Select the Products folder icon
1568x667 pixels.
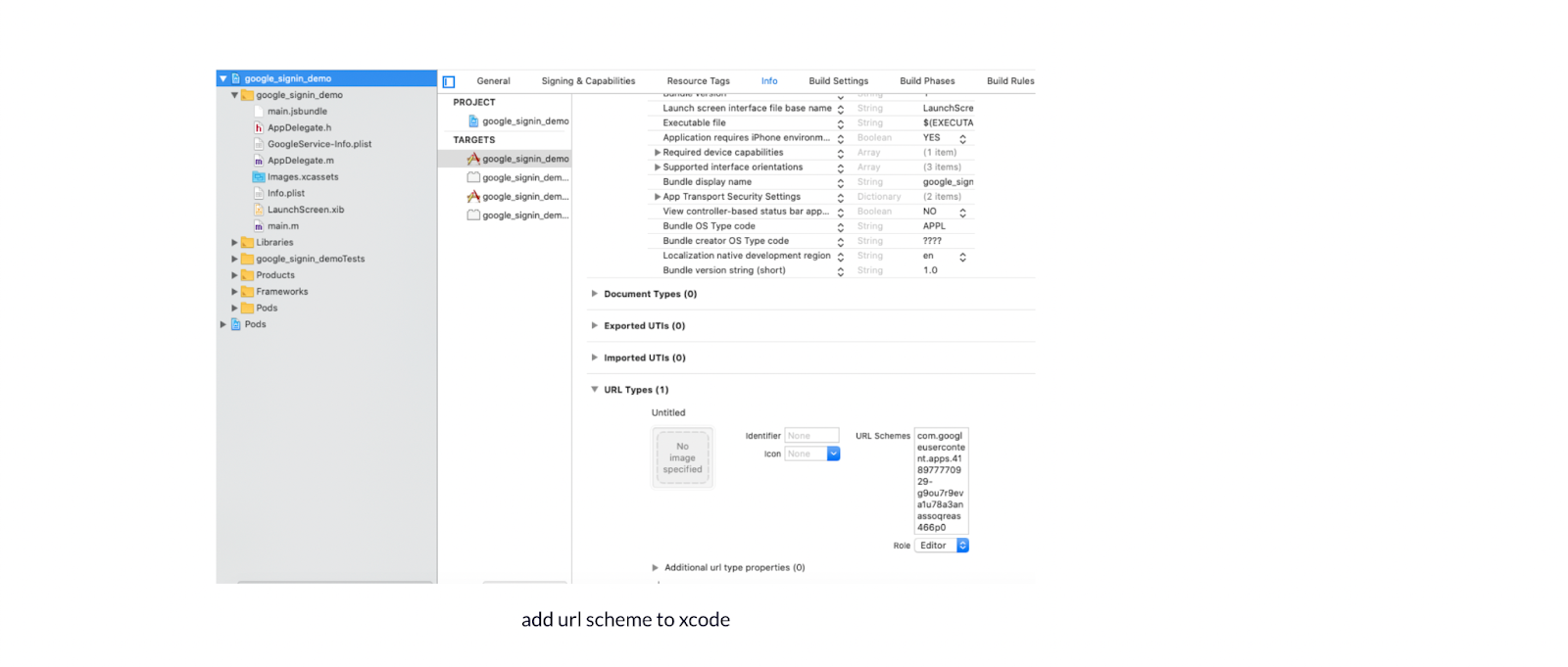[247, 275]
